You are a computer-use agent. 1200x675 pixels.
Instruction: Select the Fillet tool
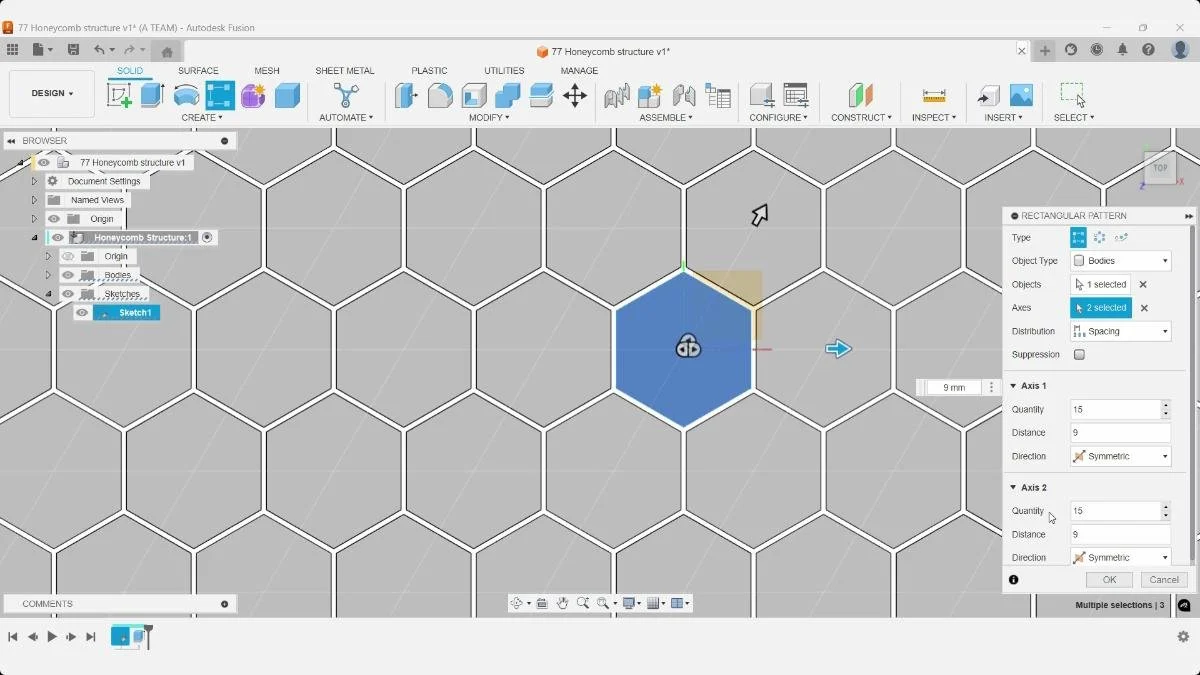440,95
